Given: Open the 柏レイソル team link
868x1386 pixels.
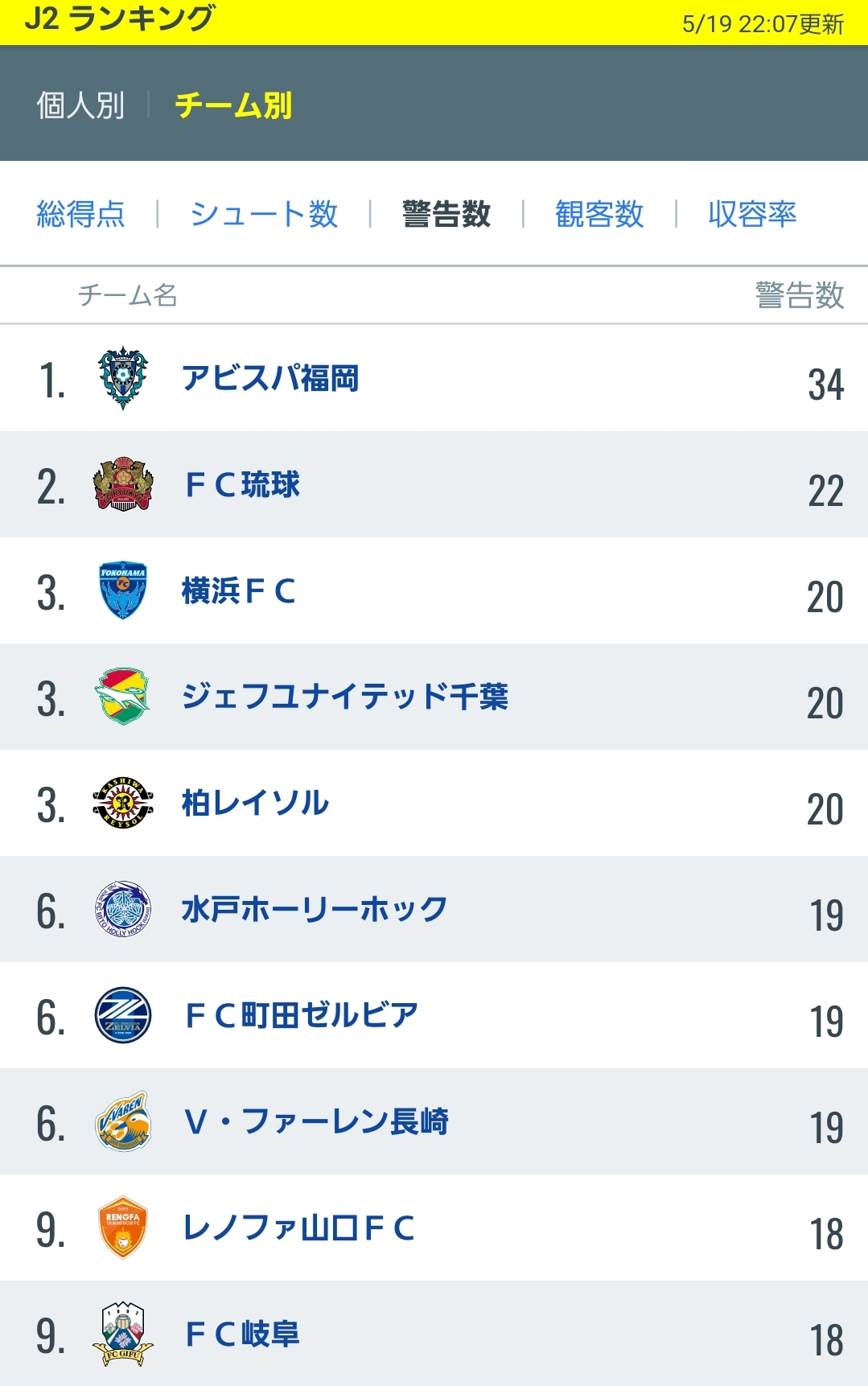Looking at the screenshot, I should pos(255,803).
